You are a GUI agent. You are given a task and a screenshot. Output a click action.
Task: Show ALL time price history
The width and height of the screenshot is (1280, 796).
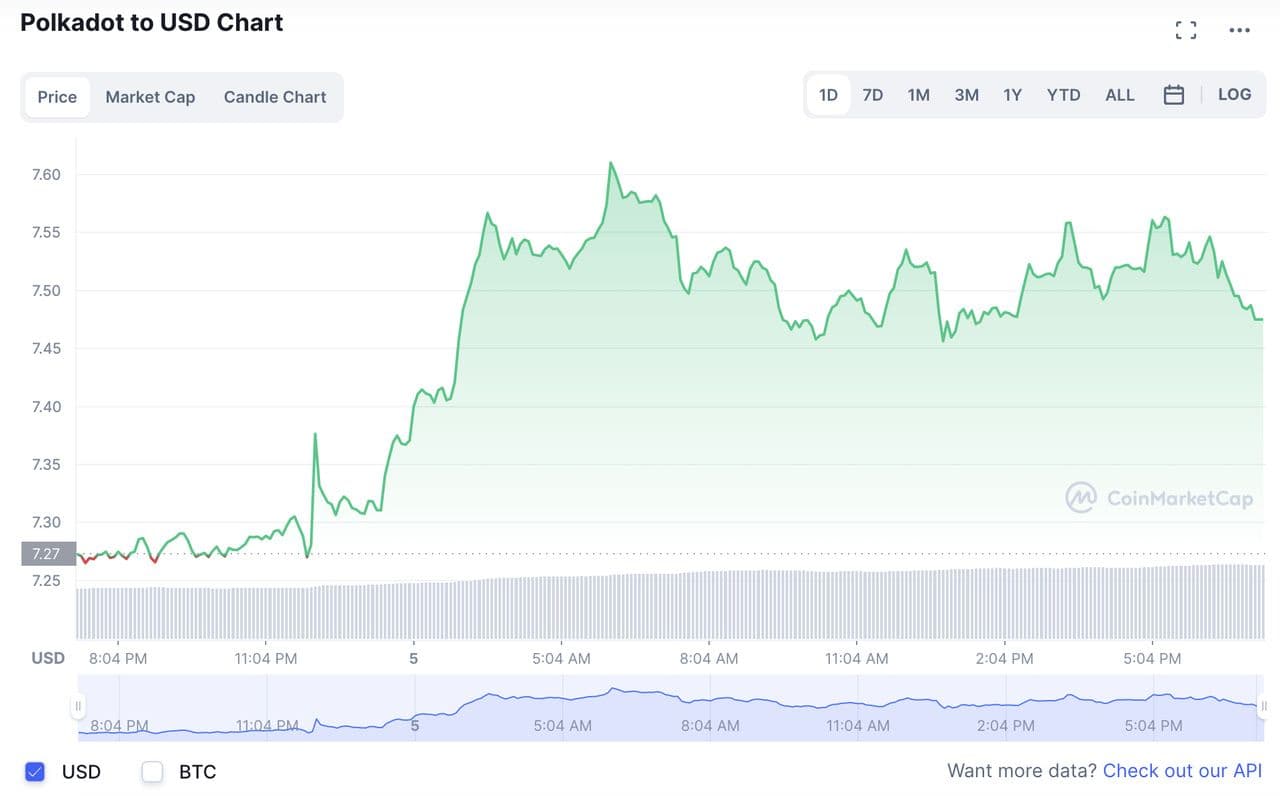(1119, 95)
